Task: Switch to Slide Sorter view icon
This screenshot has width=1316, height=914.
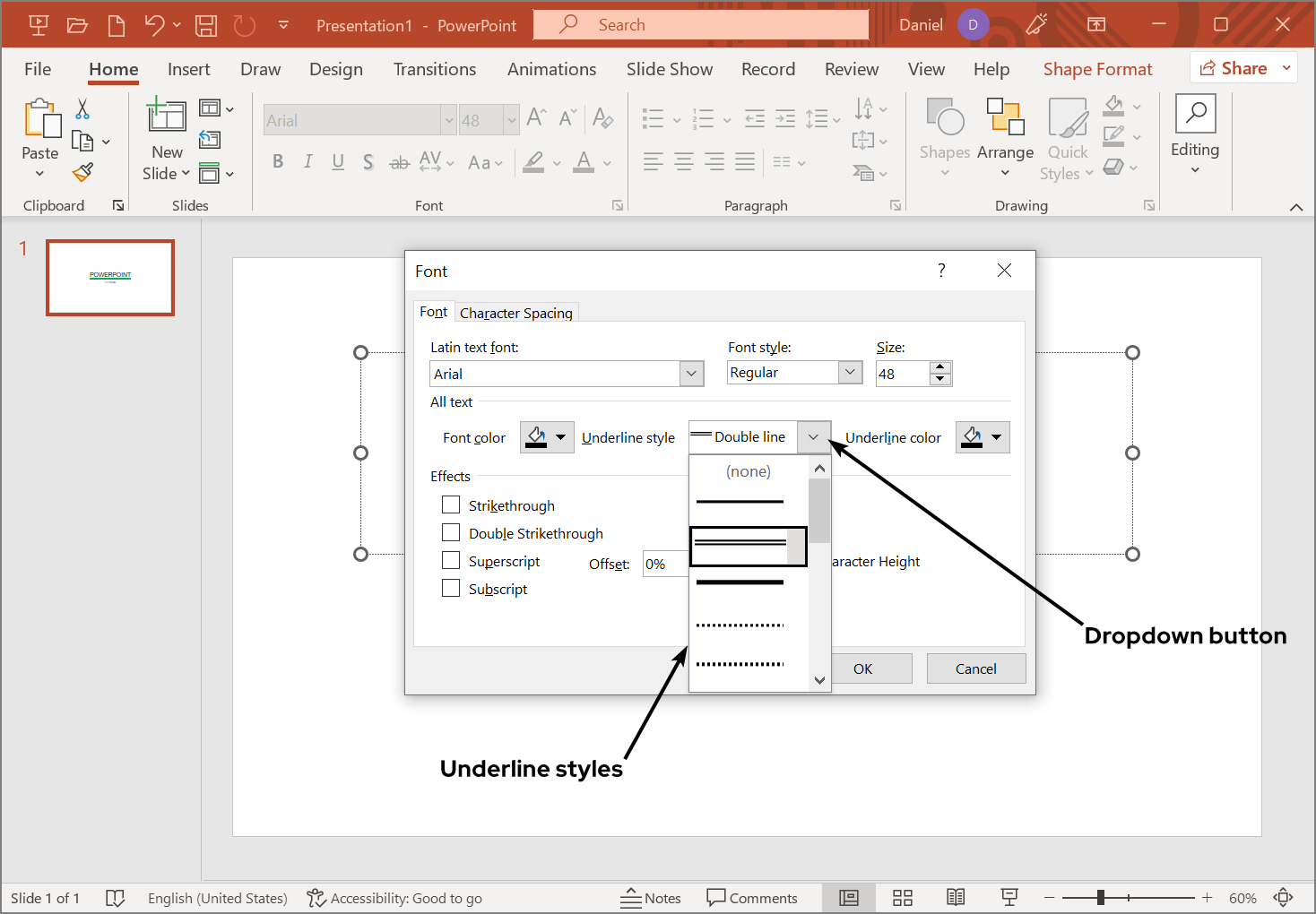Action: pos(903,898)
